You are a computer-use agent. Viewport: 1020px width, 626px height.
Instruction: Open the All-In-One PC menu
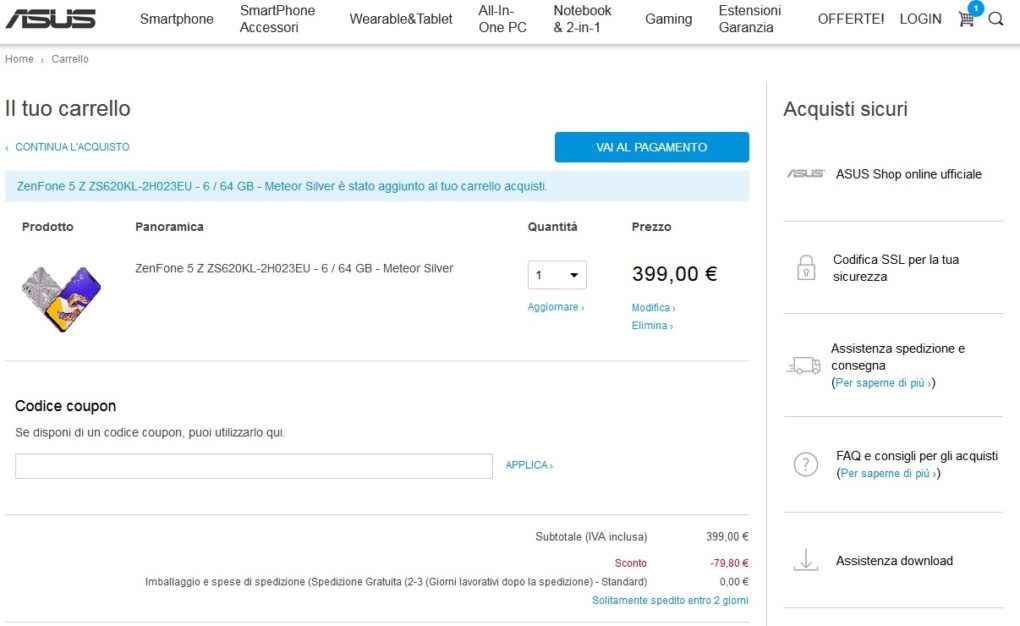point(502,19)
